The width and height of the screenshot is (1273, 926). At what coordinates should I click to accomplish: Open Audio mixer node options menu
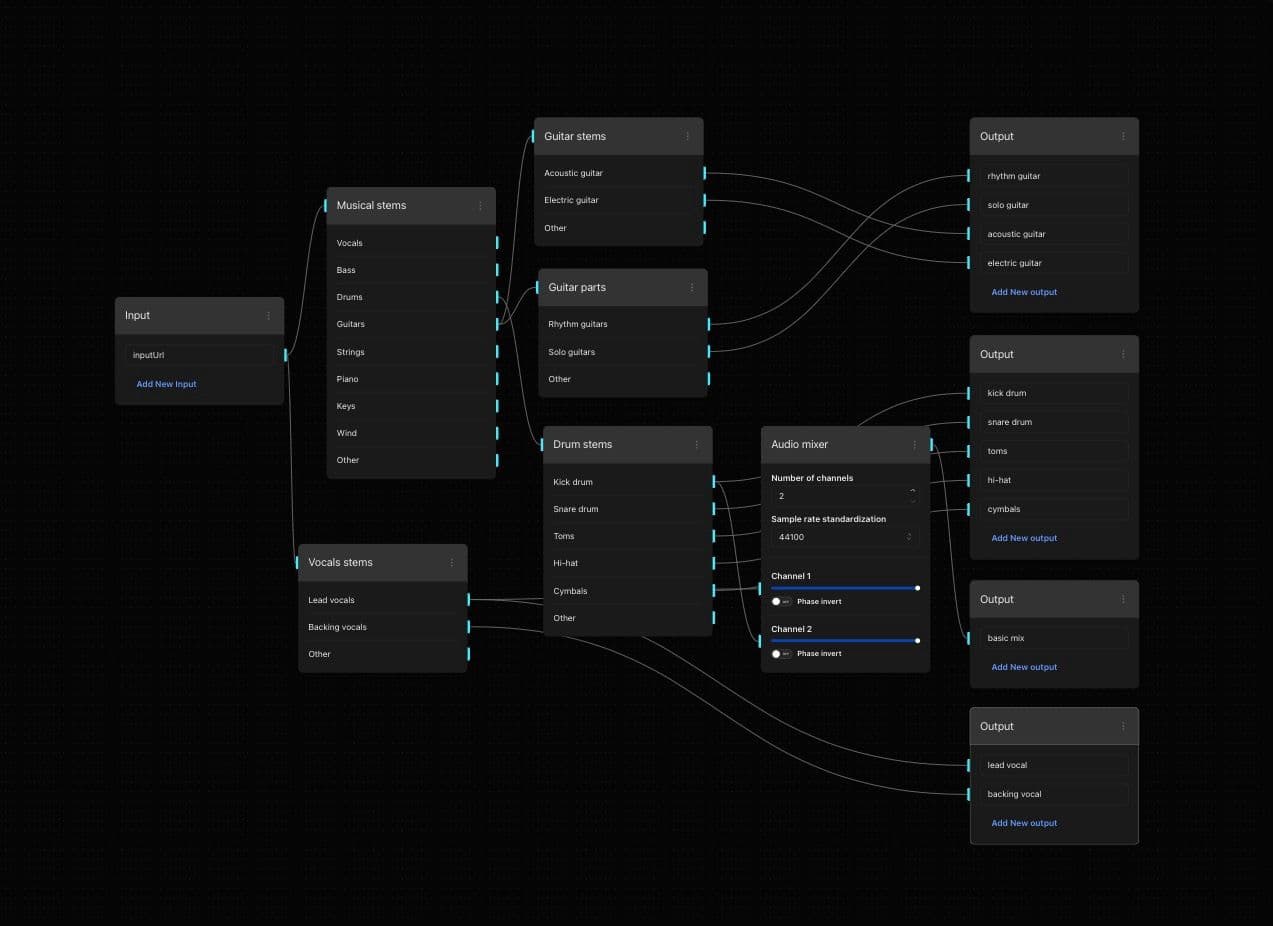click(x=914, y=445)
